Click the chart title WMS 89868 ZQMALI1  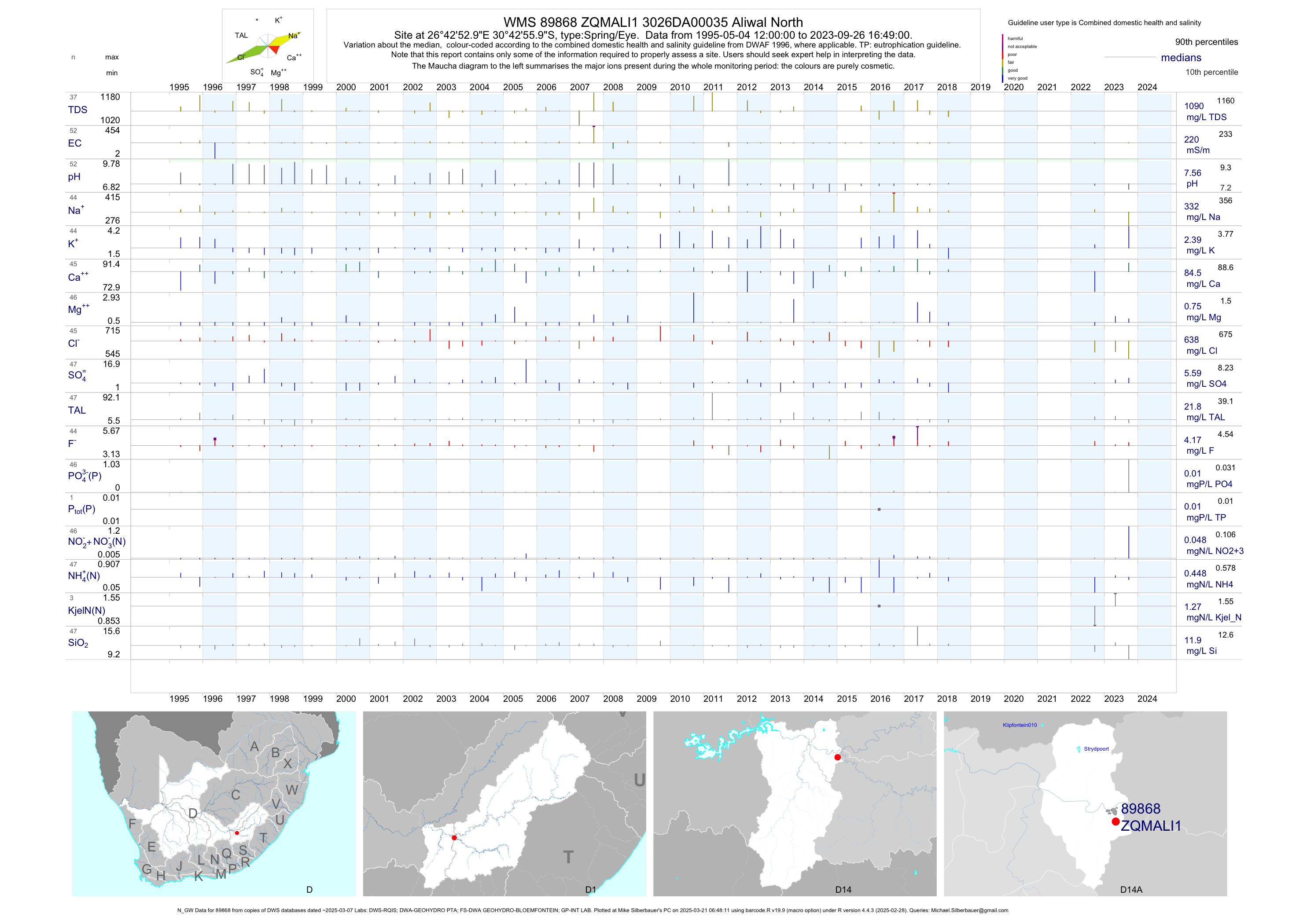pyautogui.click(x=653, y=22)
